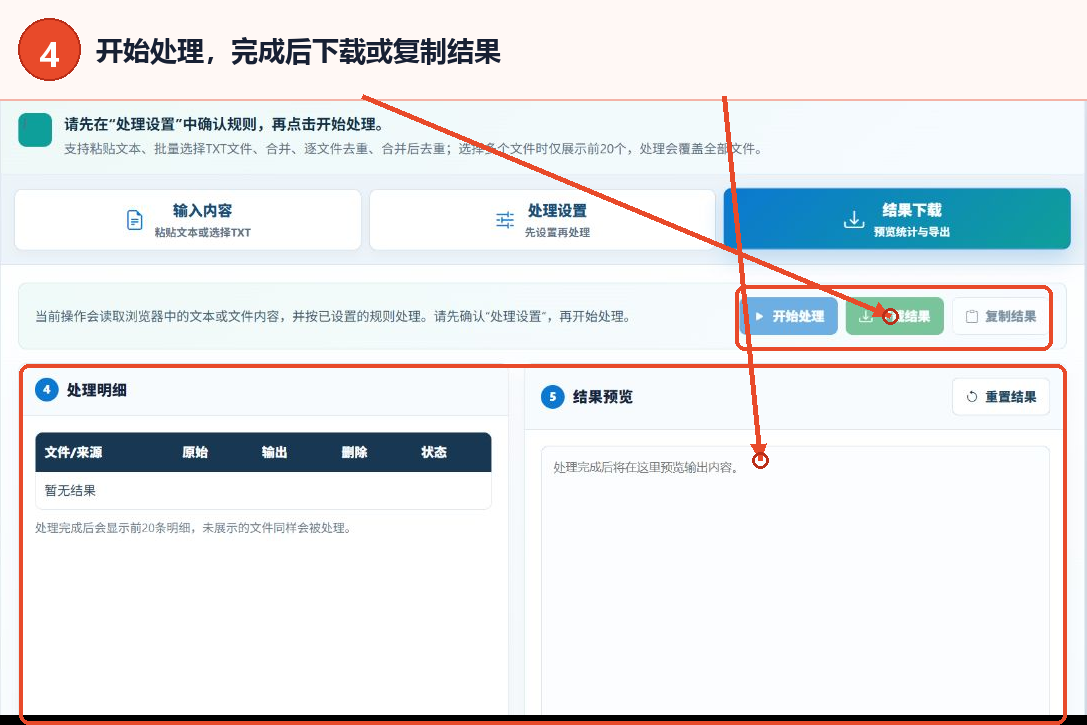This screenshot has height=725, width=1087.
Task: Select the 结果下载 tab
Action: pos(897,219)
